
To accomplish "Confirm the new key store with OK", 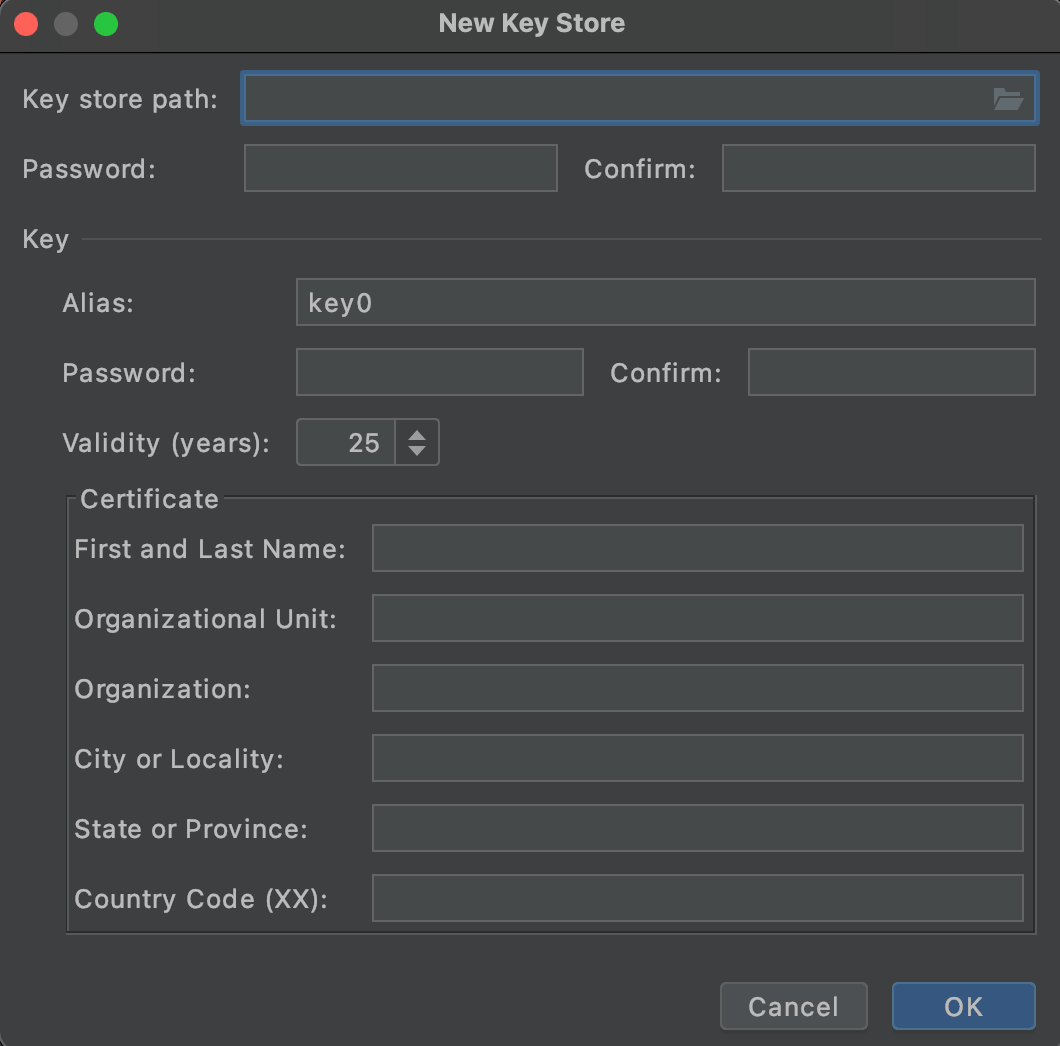I will coord(963,1006).
